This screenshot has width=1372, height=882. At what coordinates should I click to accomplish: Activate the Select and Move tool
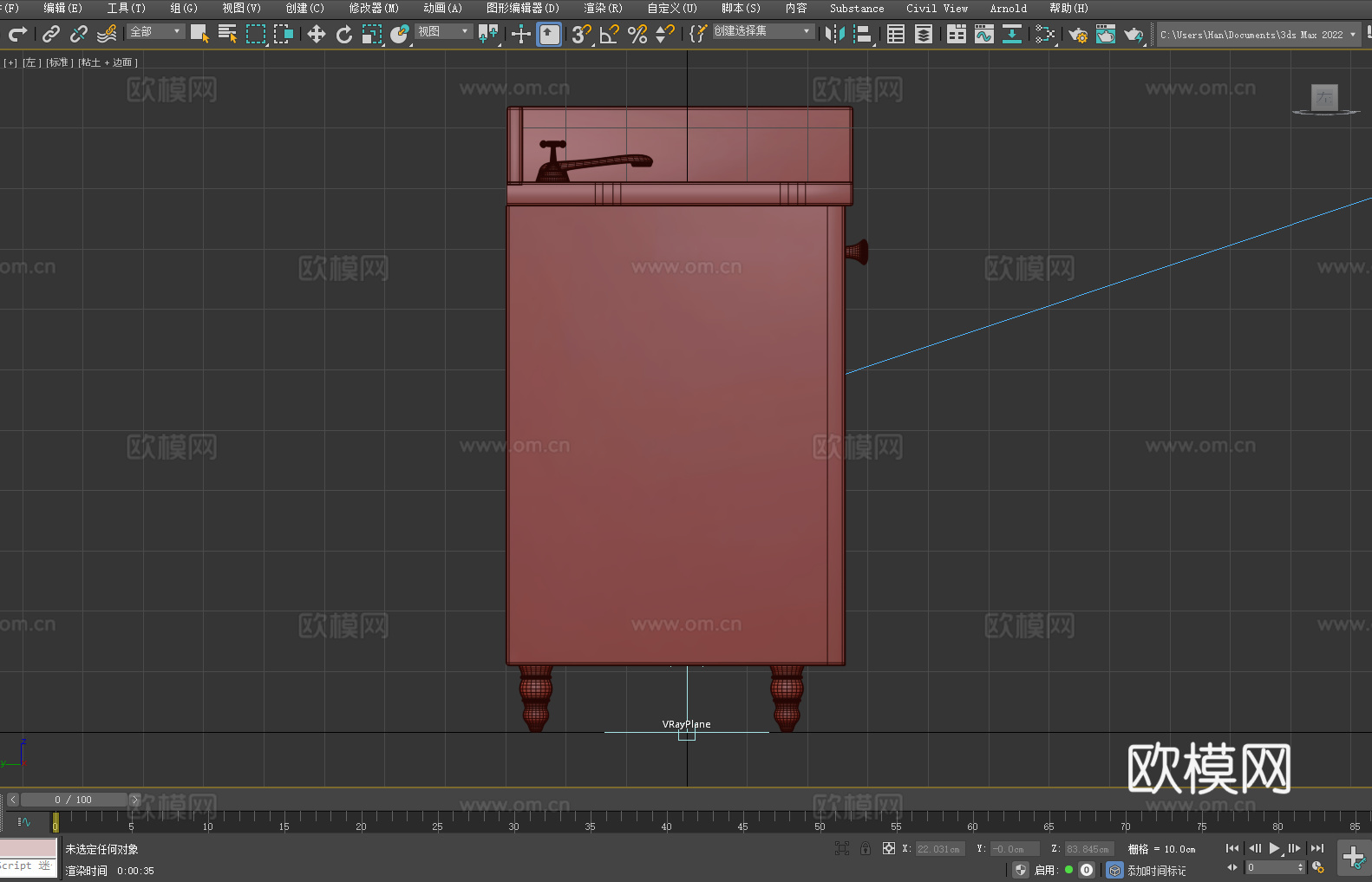(317, 34)
